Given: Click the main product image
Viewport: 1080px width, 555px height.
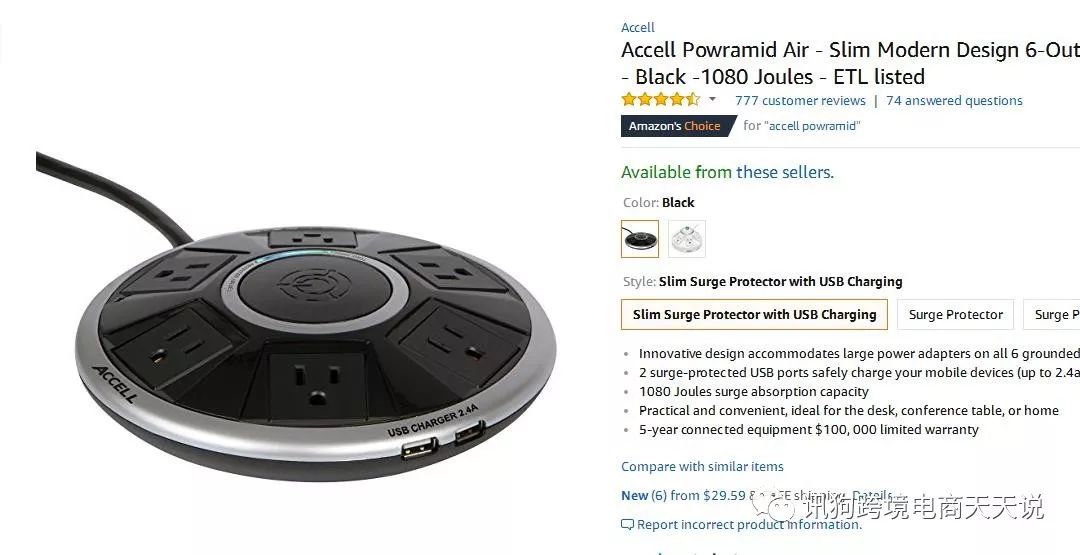Looking at the screenshot, I should (296, 313).
